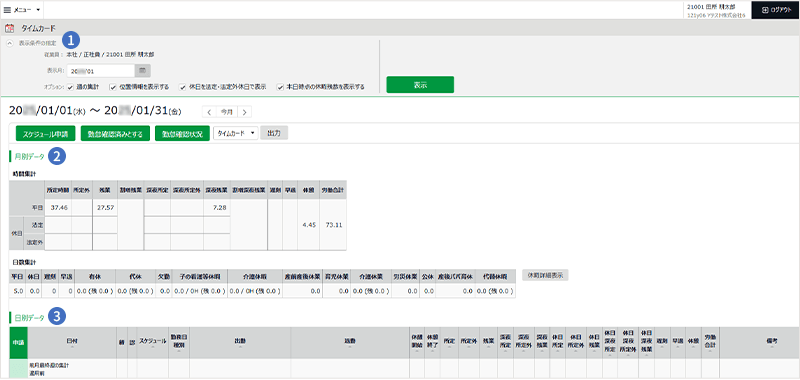The image size is (800, 380).
Task: Click the タイムカード calendar icon in header
Action: coord(9,29)
